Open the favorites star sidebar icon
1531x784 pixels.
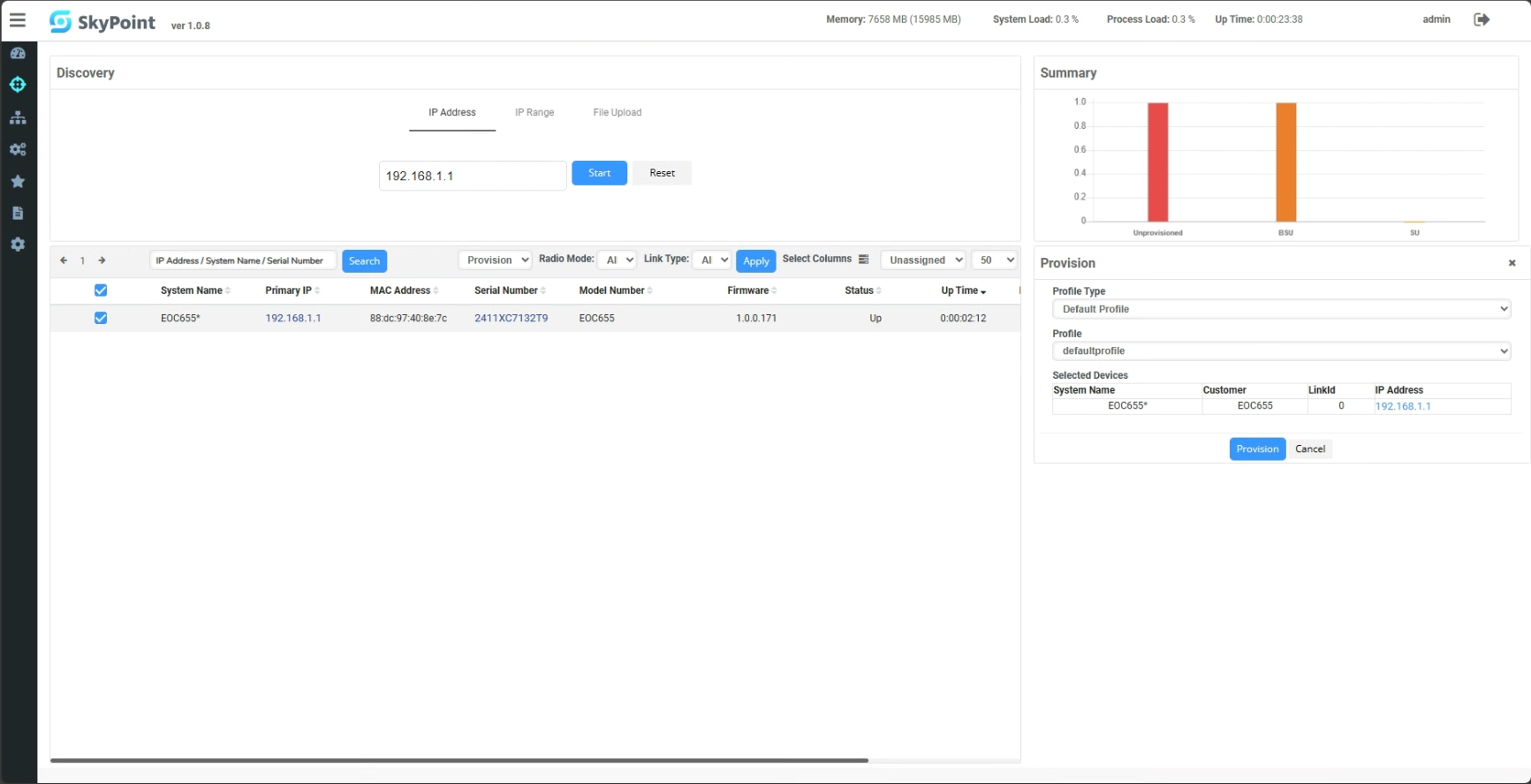click(x=18, y=181)
